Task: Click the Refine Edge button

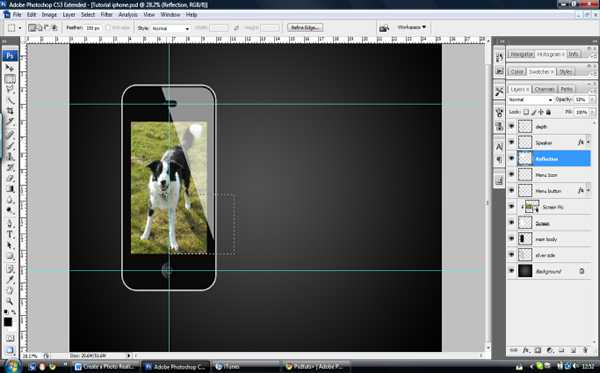Action: pyautogui.click(x=305, y=28)
